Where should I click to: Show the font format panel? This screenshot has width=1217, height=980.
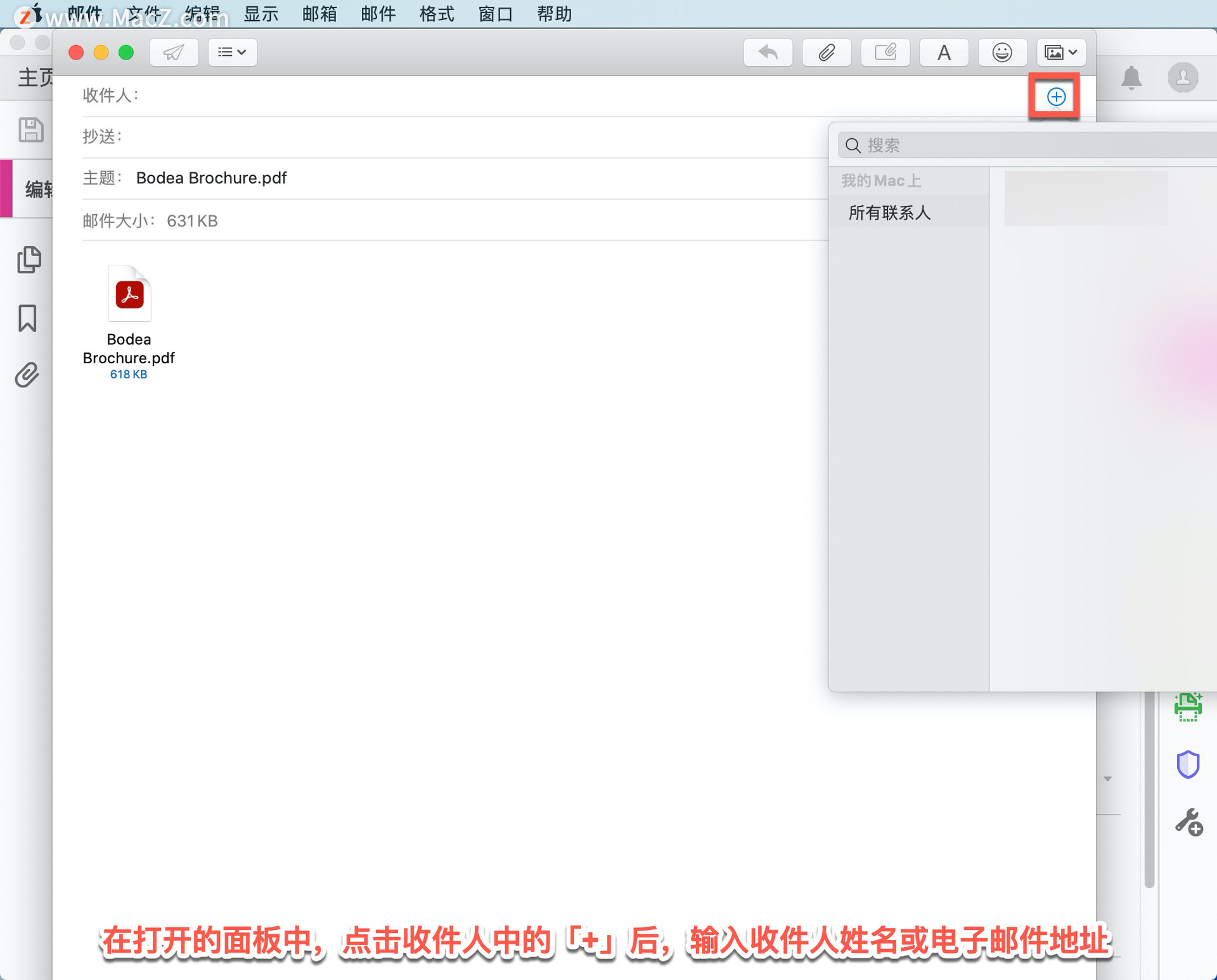[x=944, y=52]
